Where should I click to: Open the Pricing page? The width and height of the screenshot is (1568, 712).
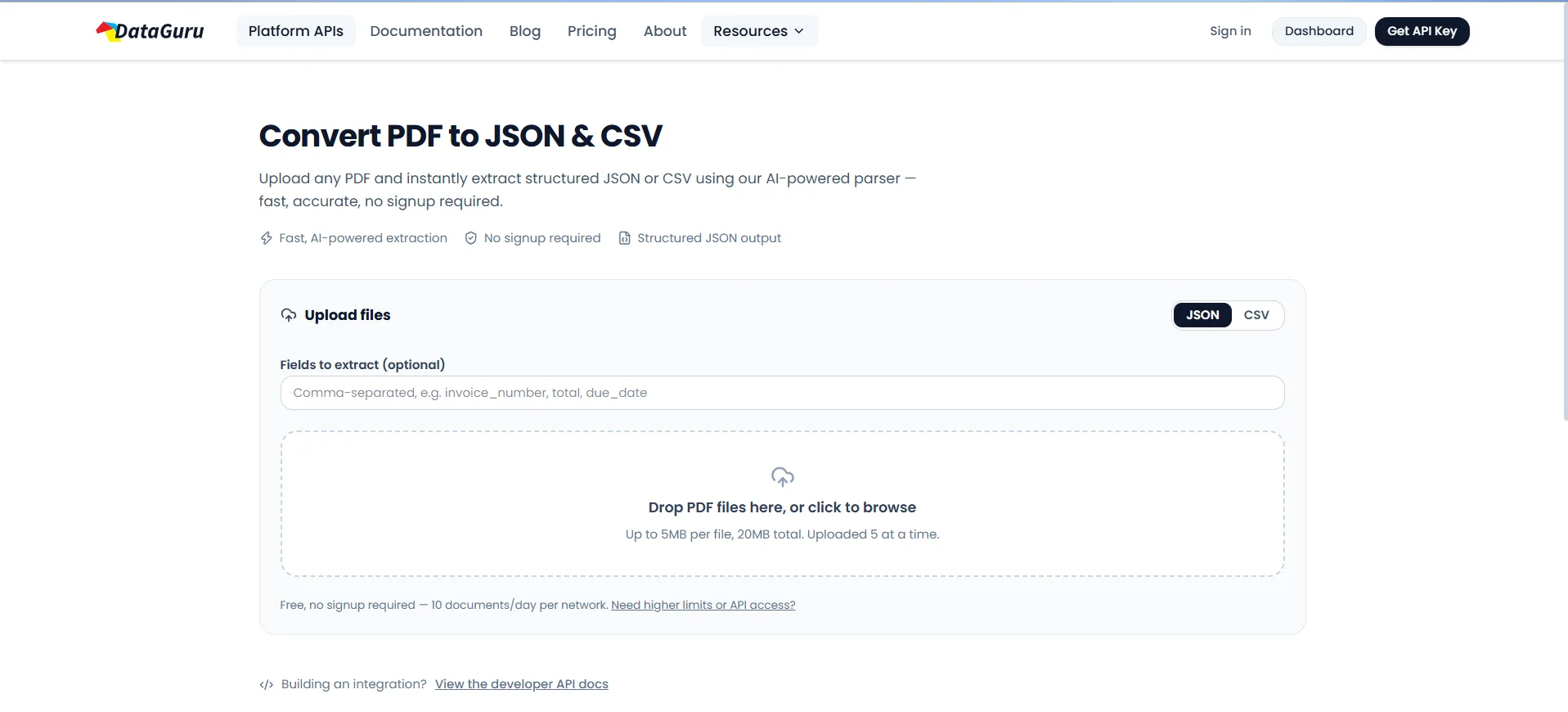coord(592,31)
